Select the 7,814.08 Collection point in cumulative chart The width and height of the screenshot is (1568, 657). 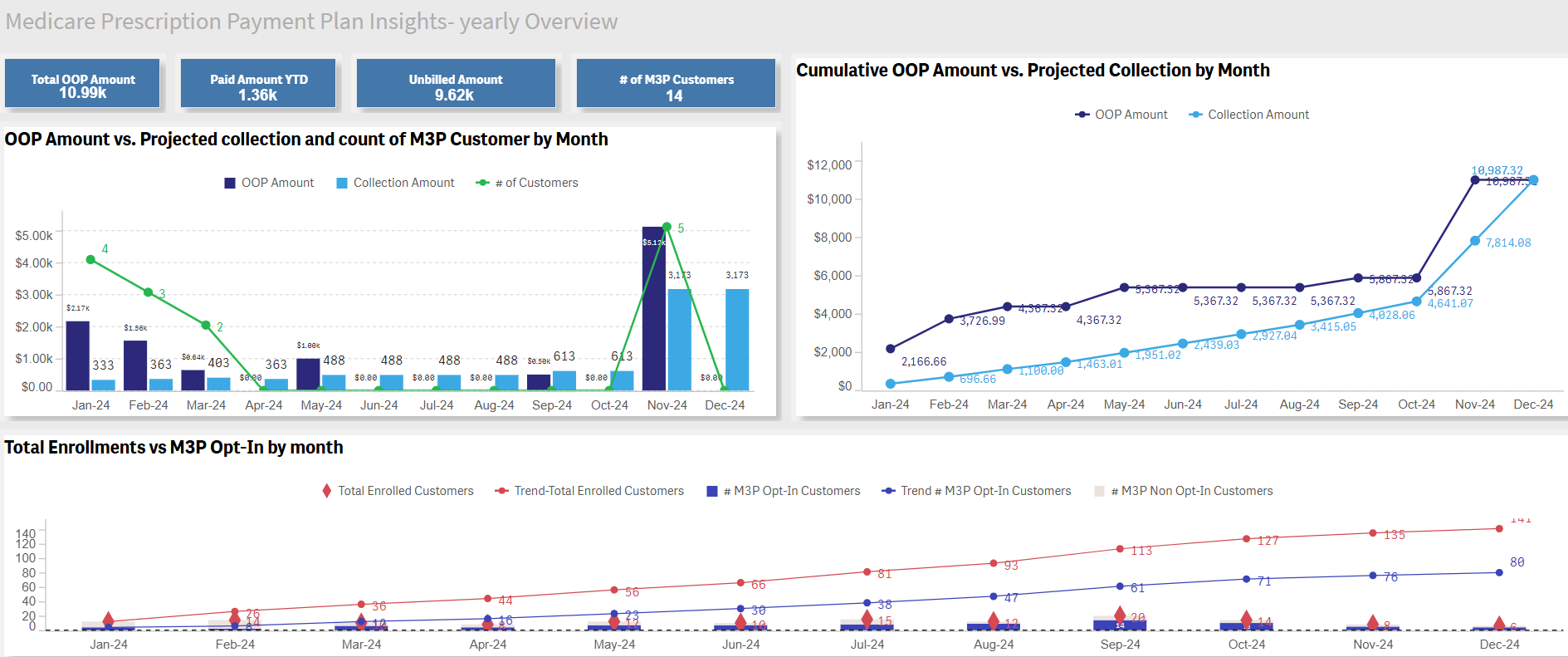[1475, 241]
